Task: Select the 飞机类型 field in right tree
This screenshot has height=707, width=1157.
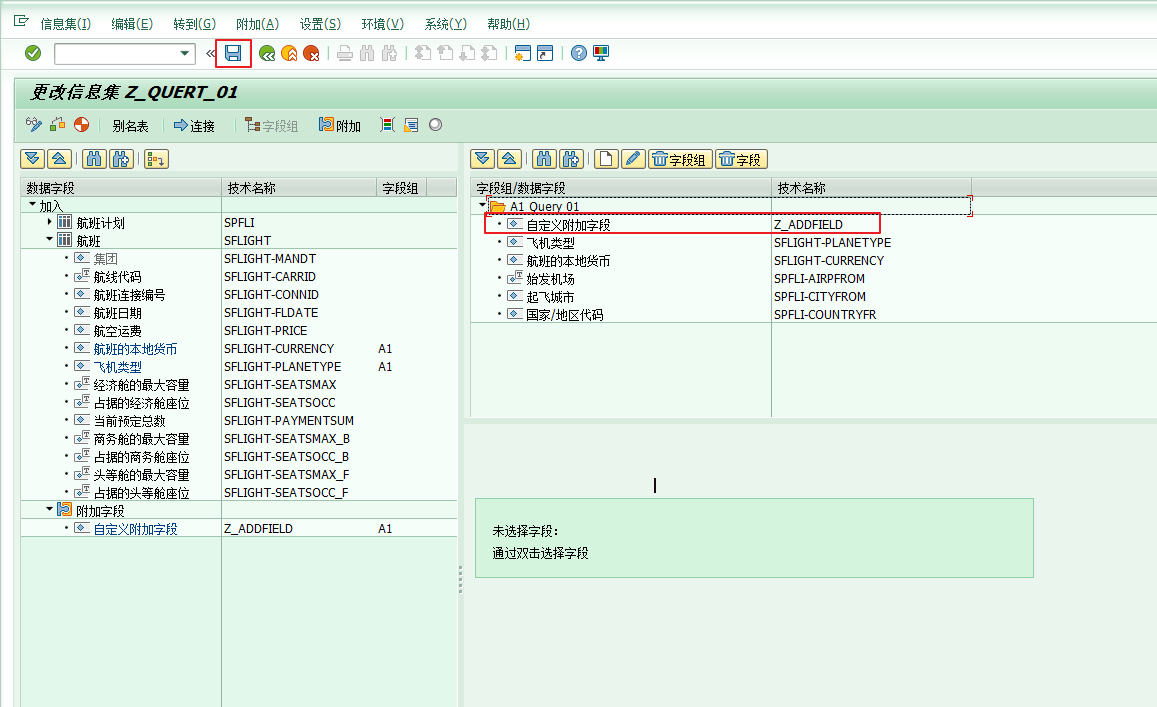Action: [x=550, y=243]
